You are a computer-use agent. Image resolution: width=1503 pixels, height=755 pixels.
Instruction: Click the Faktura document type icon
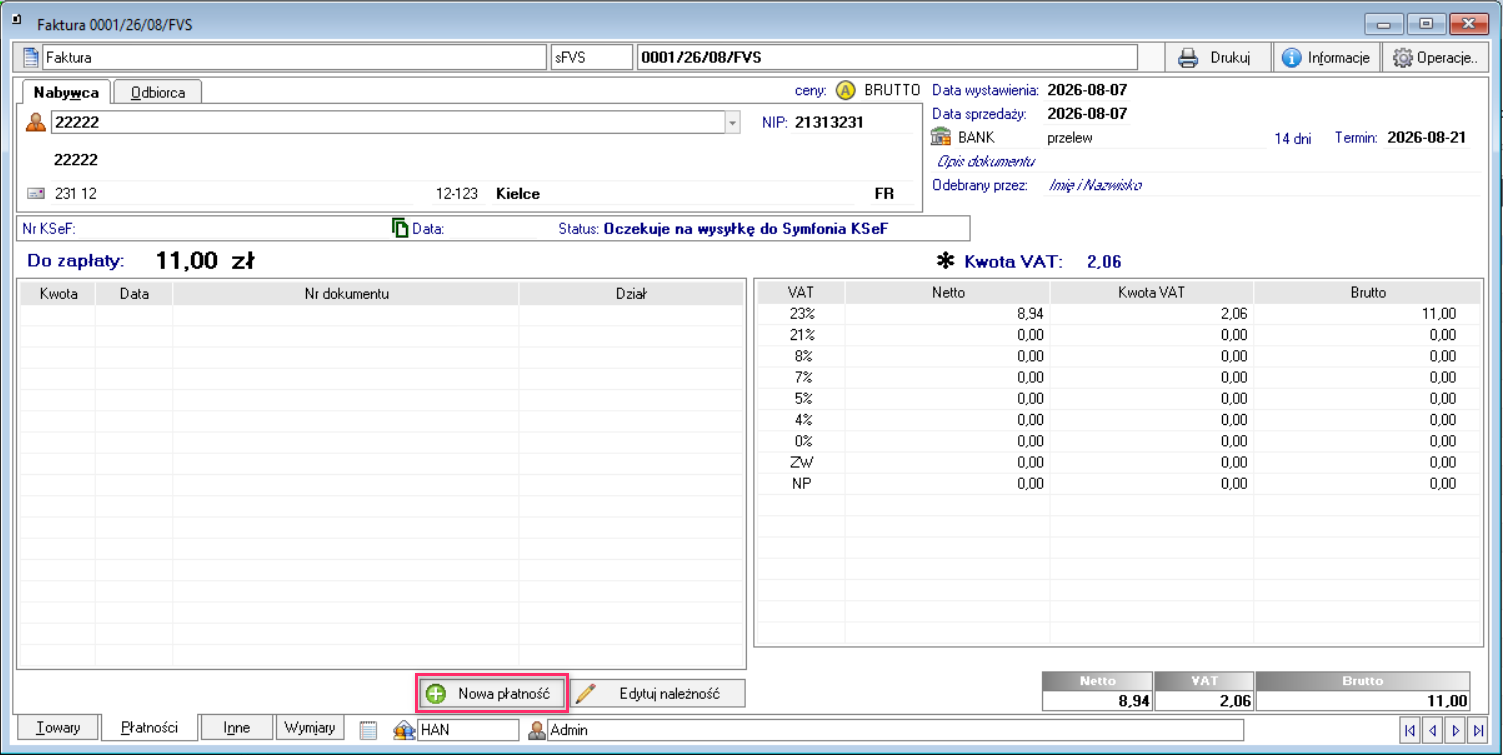pos(32,57)
